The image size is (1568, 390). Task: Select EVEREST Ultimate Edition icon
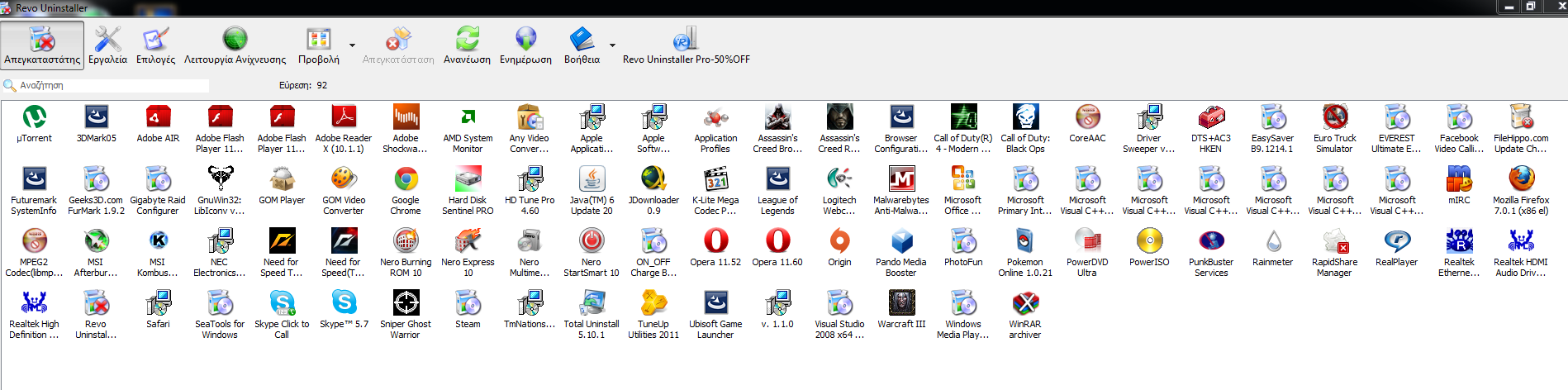[1397, 117]
